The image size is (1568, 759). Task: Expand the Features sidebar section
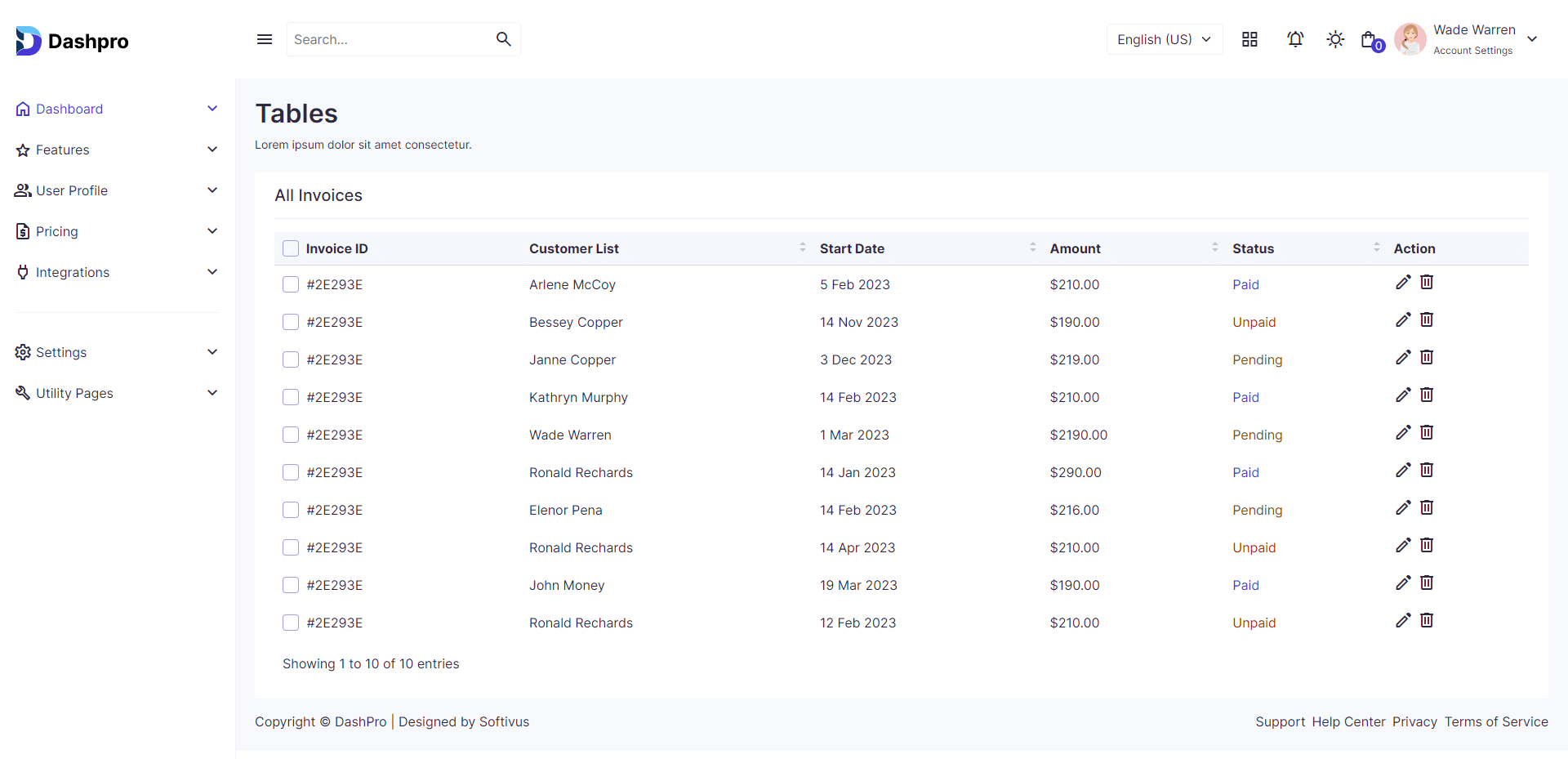coord(117,150)
